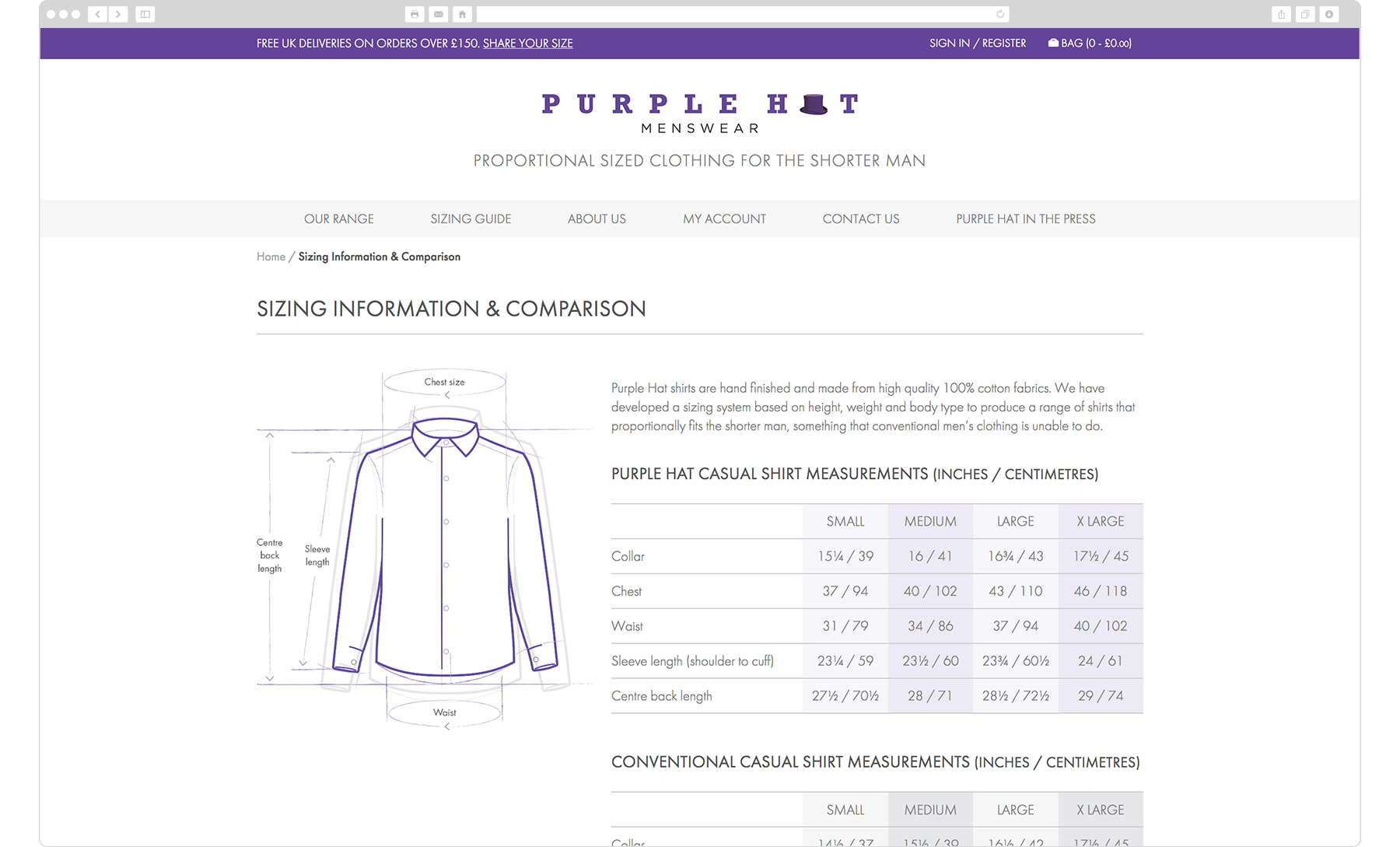Click the 24 / 61 sleeve length cell
The image size is (1400, 847).
[1101, 661]
